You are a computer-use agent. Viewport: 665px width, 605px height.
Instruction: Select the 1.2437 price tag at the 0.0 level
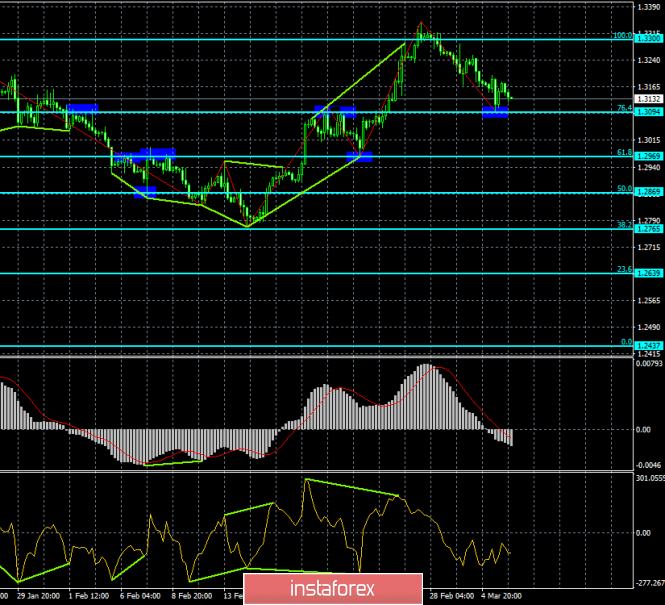tap(649, 346)
